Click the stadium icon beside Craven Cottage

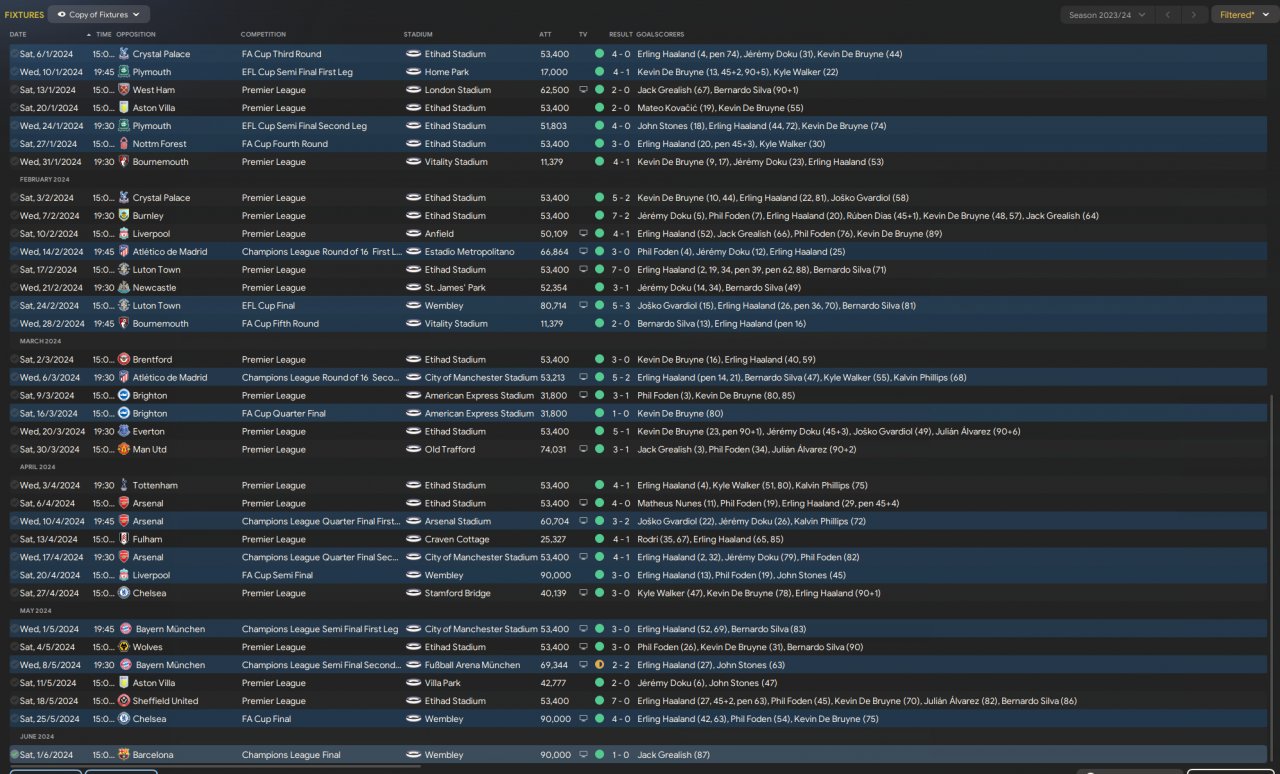tap(413, 540)
